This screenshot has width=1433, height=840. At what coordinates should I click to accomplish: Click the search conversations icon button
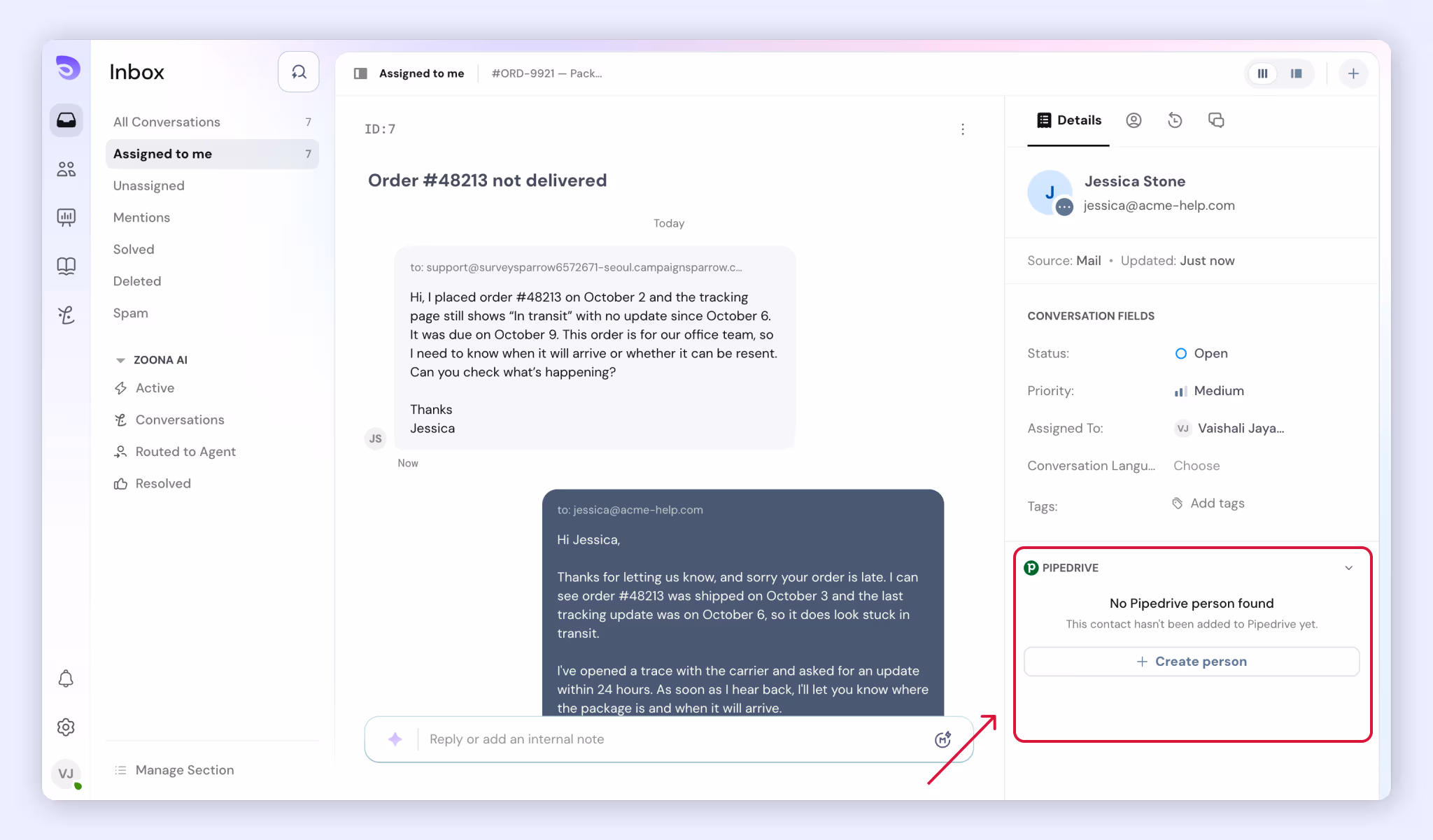(299, 72)
